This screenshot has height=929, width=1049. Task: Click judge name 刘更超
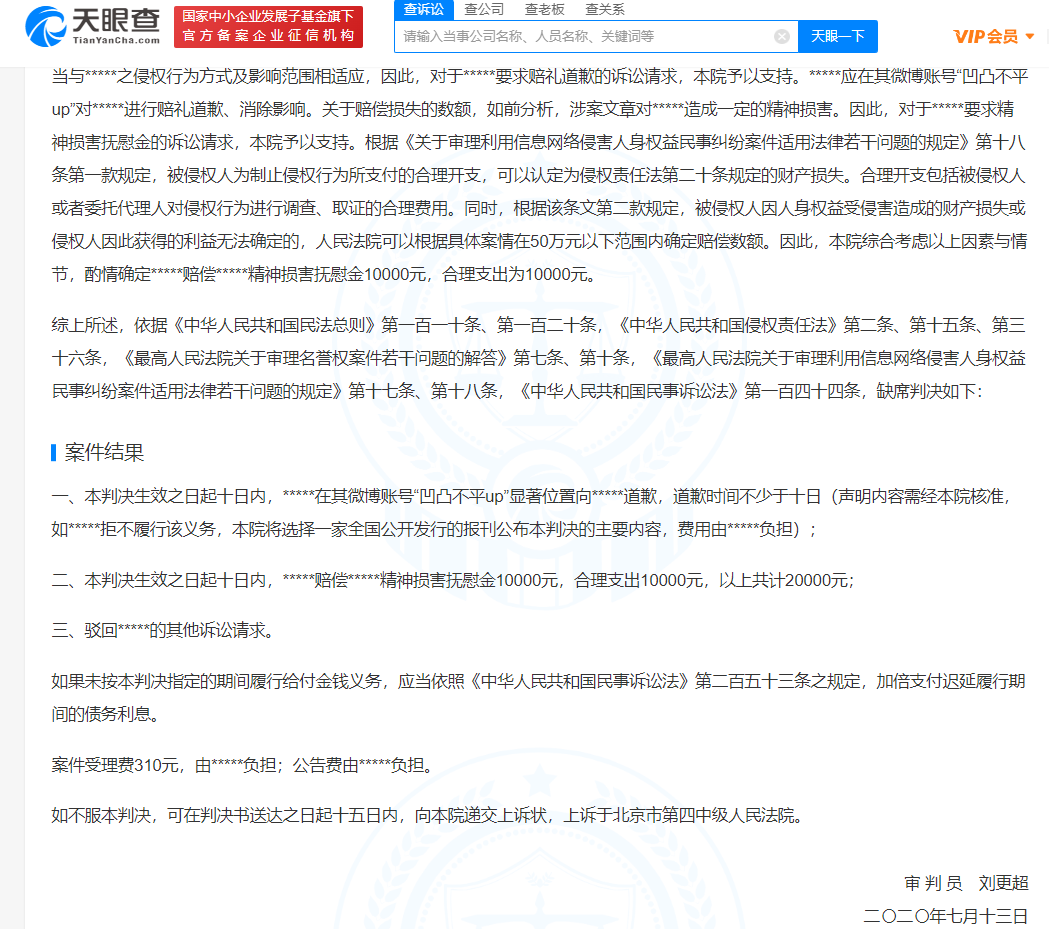[1003, 883]
